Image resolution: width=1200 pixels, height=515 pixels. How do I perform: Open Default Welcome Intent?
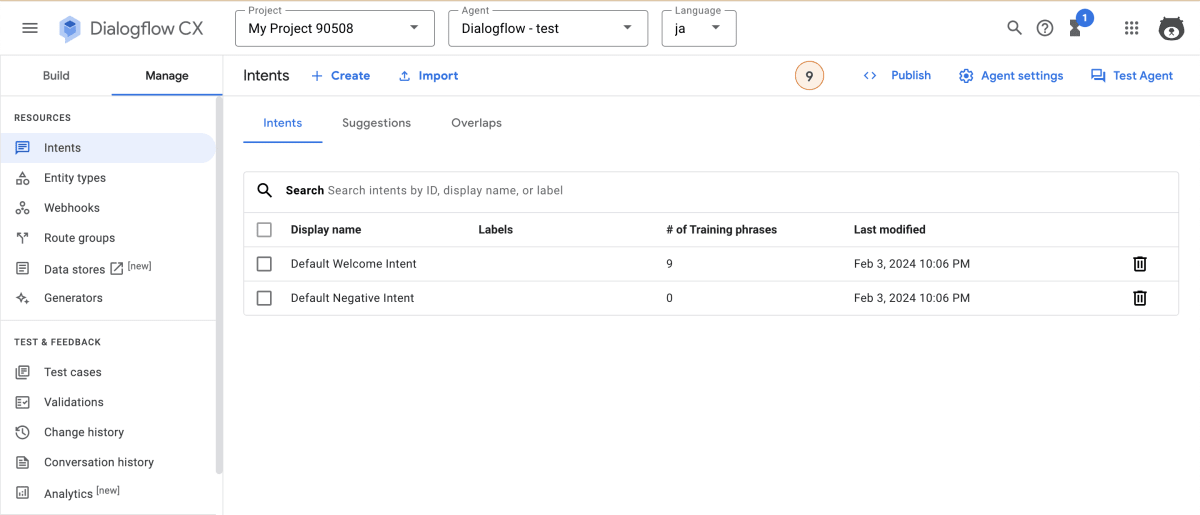(x=354, y=264)
